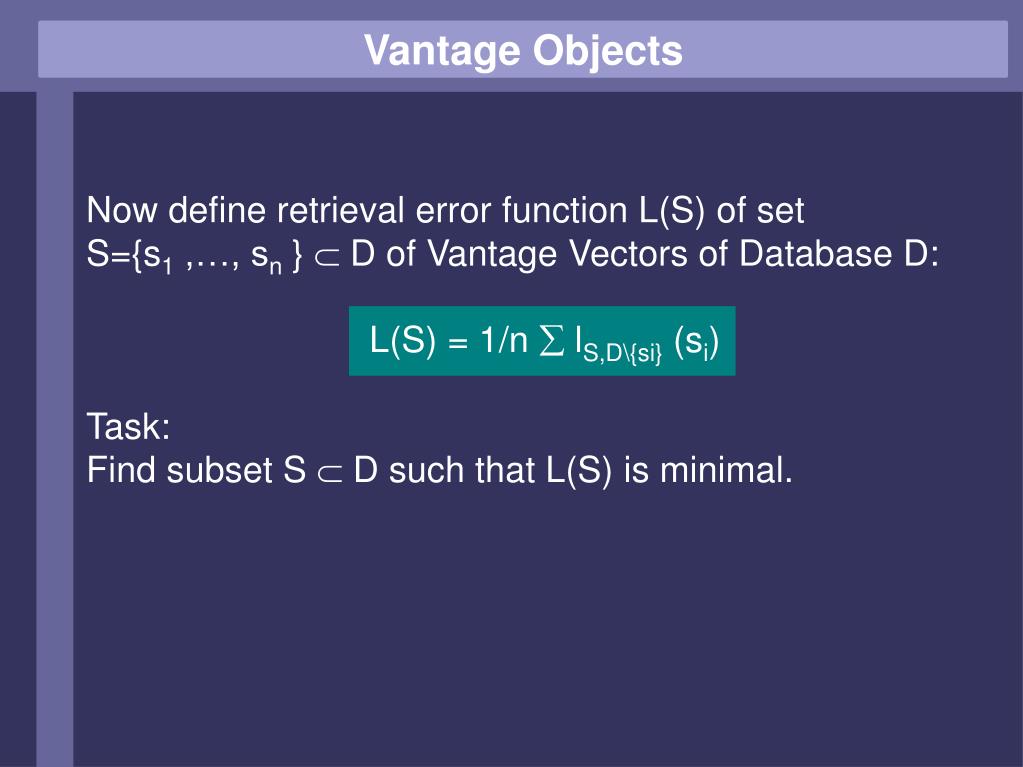The width and height of the screenshot is (1023, 767).
Task: Select the 'Task:' label text
Action: pos(129,427)
